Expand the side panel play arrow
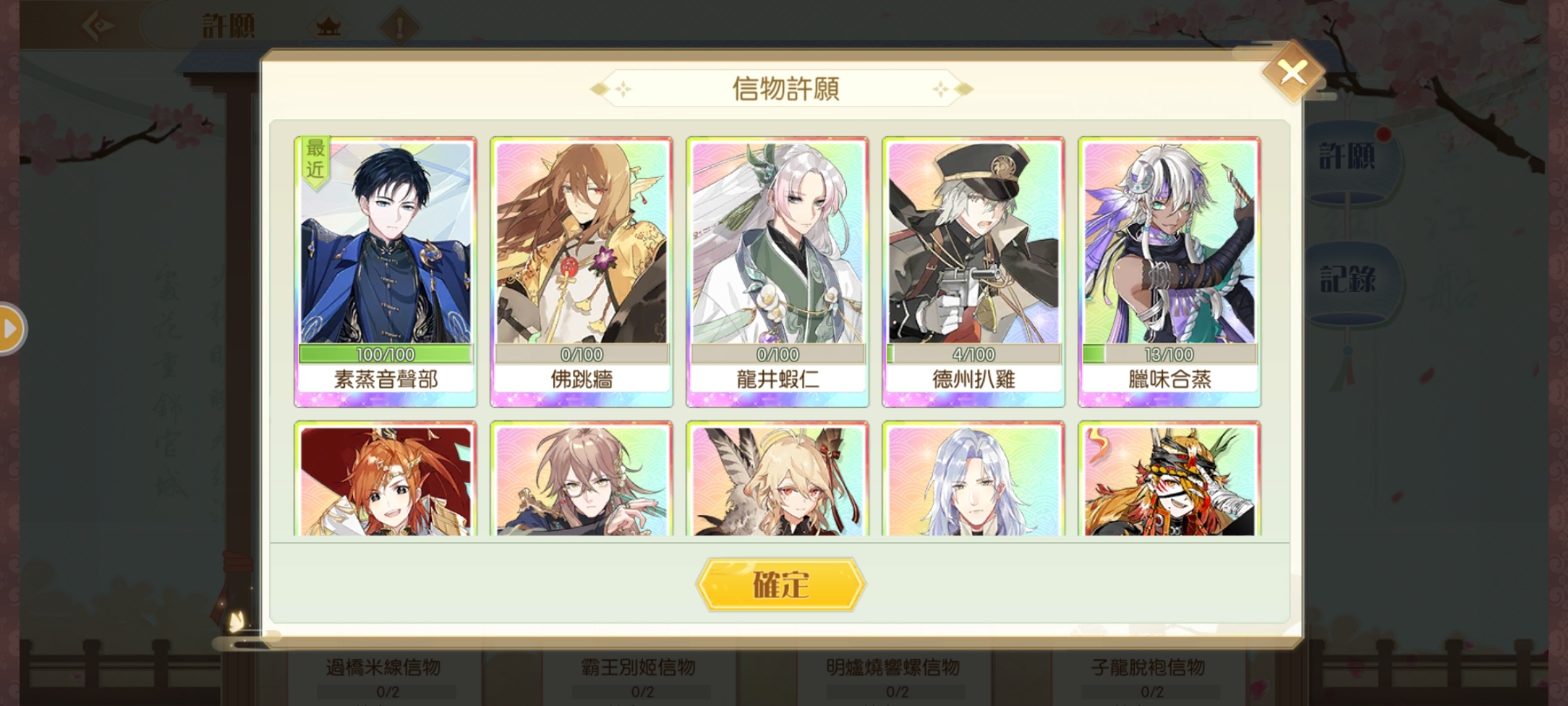This screenshot has height=706, width=1568. [11, 329]
